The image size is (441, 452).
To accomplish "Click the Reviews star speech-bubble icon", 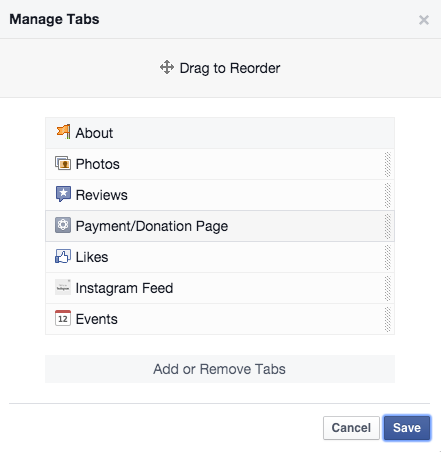I will 63,194.
